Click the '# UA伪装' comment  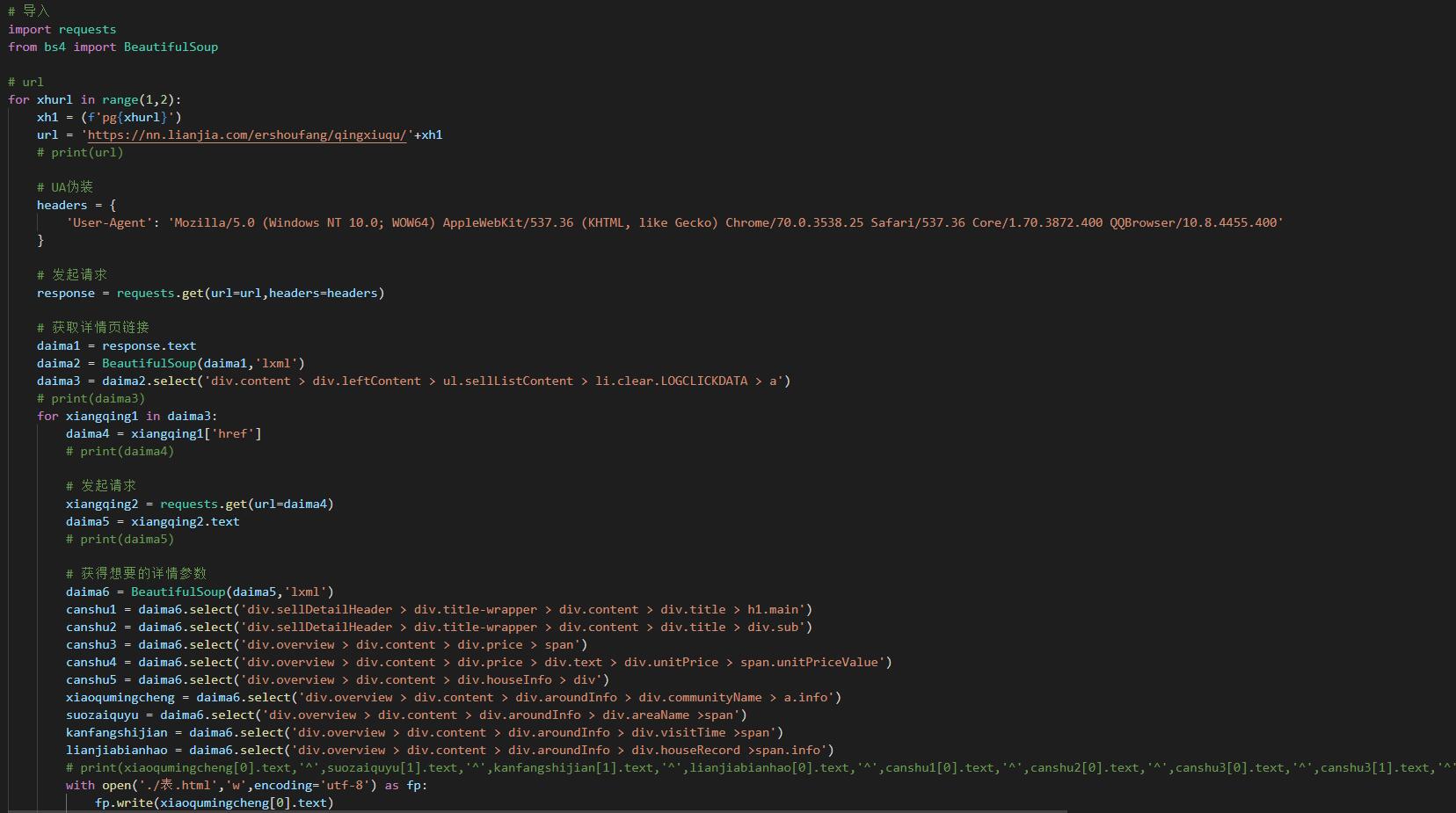[x=64, y=187]
